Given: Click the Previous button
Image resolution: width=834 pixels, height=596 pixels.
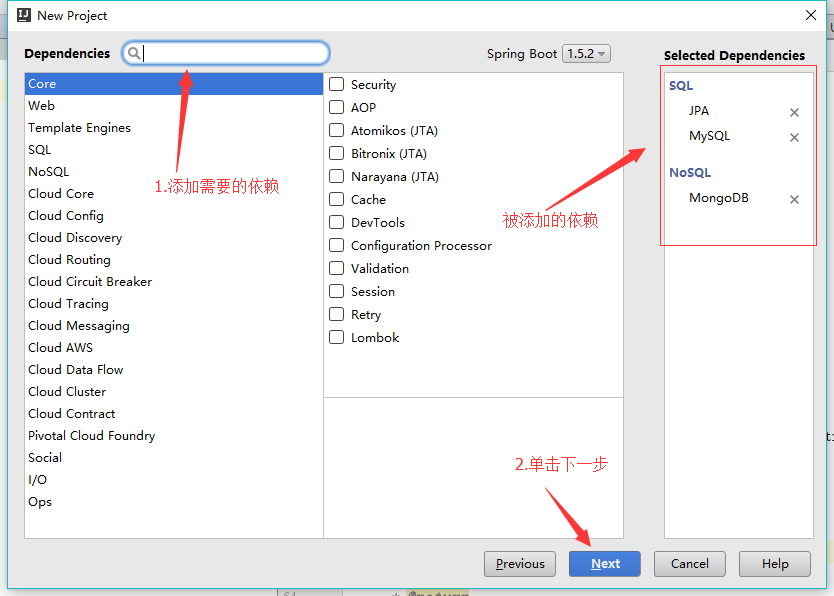Looking at the screenshot, I should pos(520,564).
